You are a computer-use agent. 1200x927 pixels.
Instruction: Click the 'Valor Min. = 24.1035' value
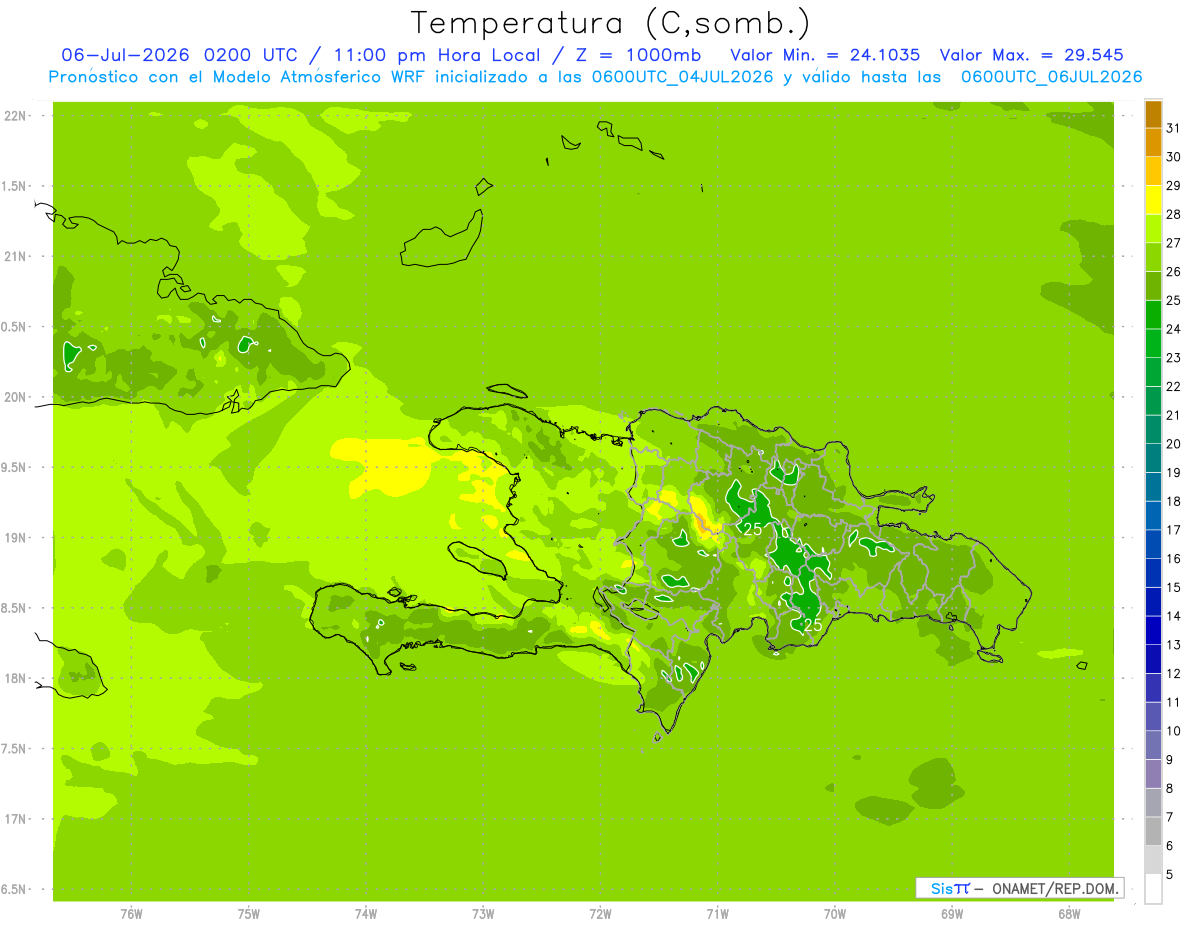coord(825,55)
